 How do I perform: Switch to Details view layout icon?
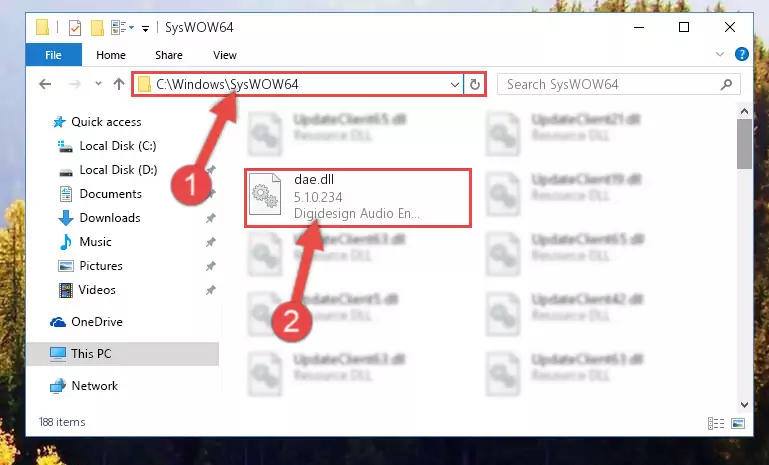pos(716,423)
